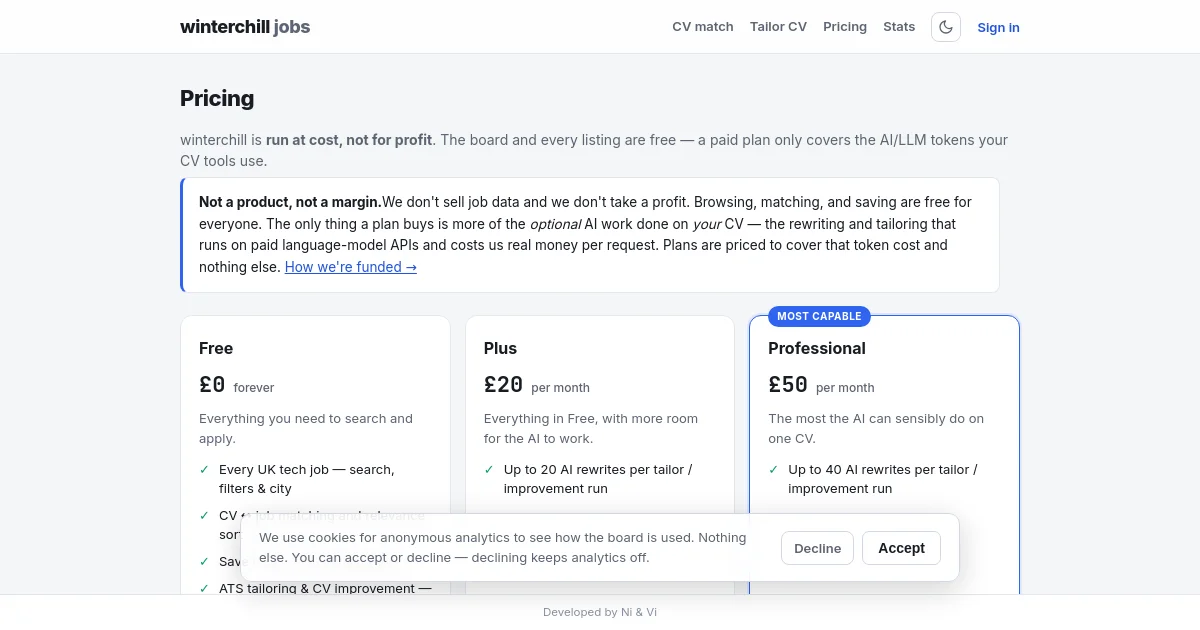Viewport: 1200px width, 630px height.
Task: Click the Plus plan heading
Action: point(500,348)
